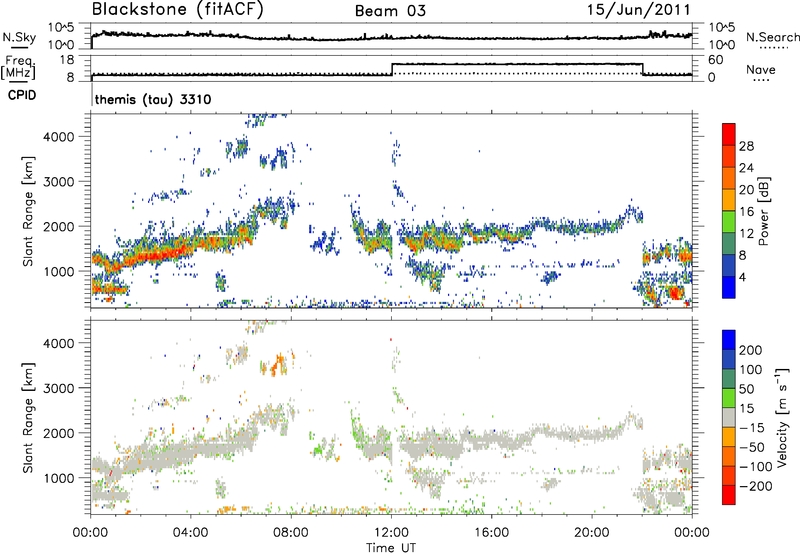The height and width of the screenshot is (554, 800).
Task: Click the 'Power [dB]' colorbar label
Action: pyautogui.click(x=764, y=211)
